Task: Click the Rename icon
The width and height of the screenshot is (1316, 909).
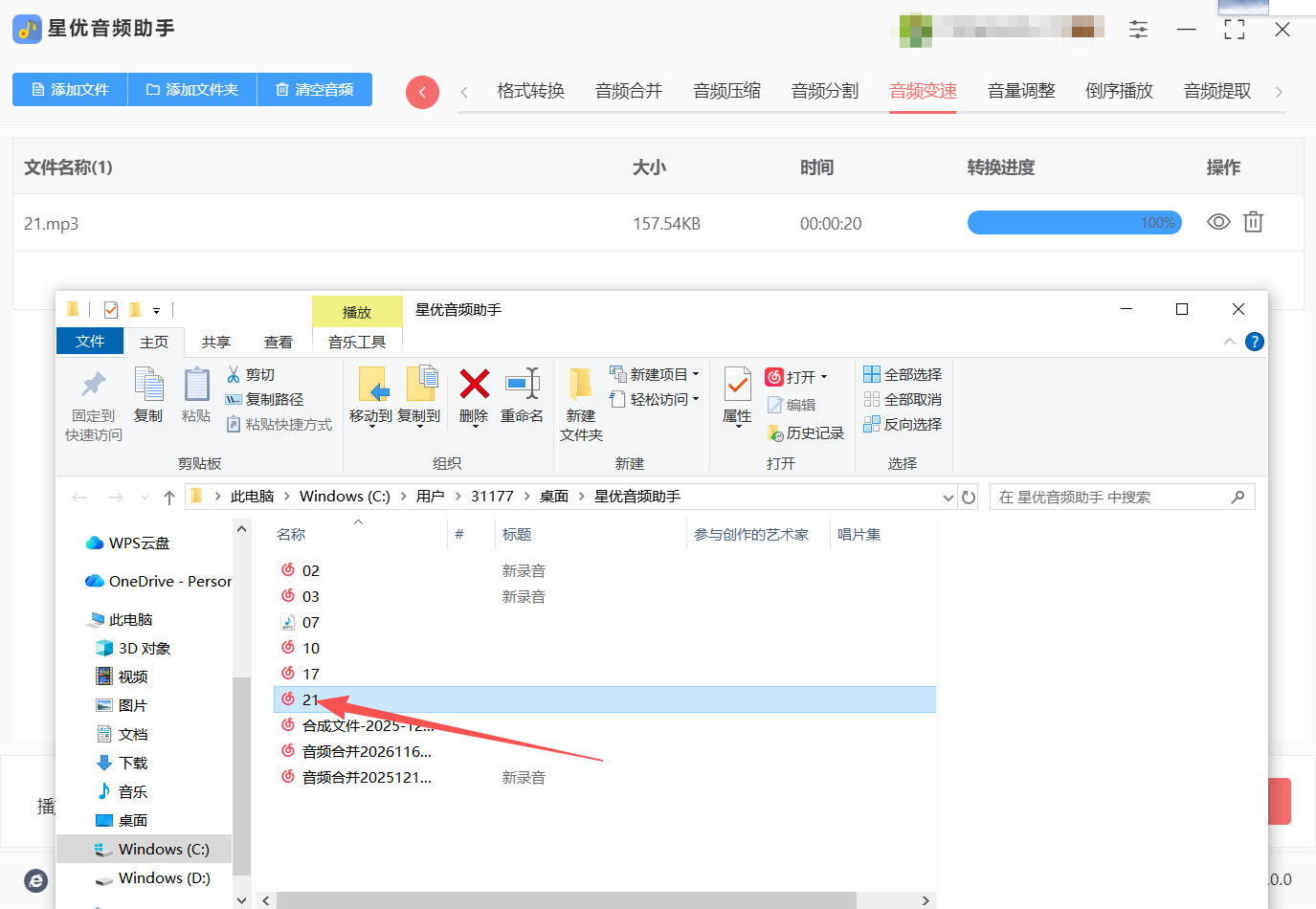Action: click(x=523, y=384)
